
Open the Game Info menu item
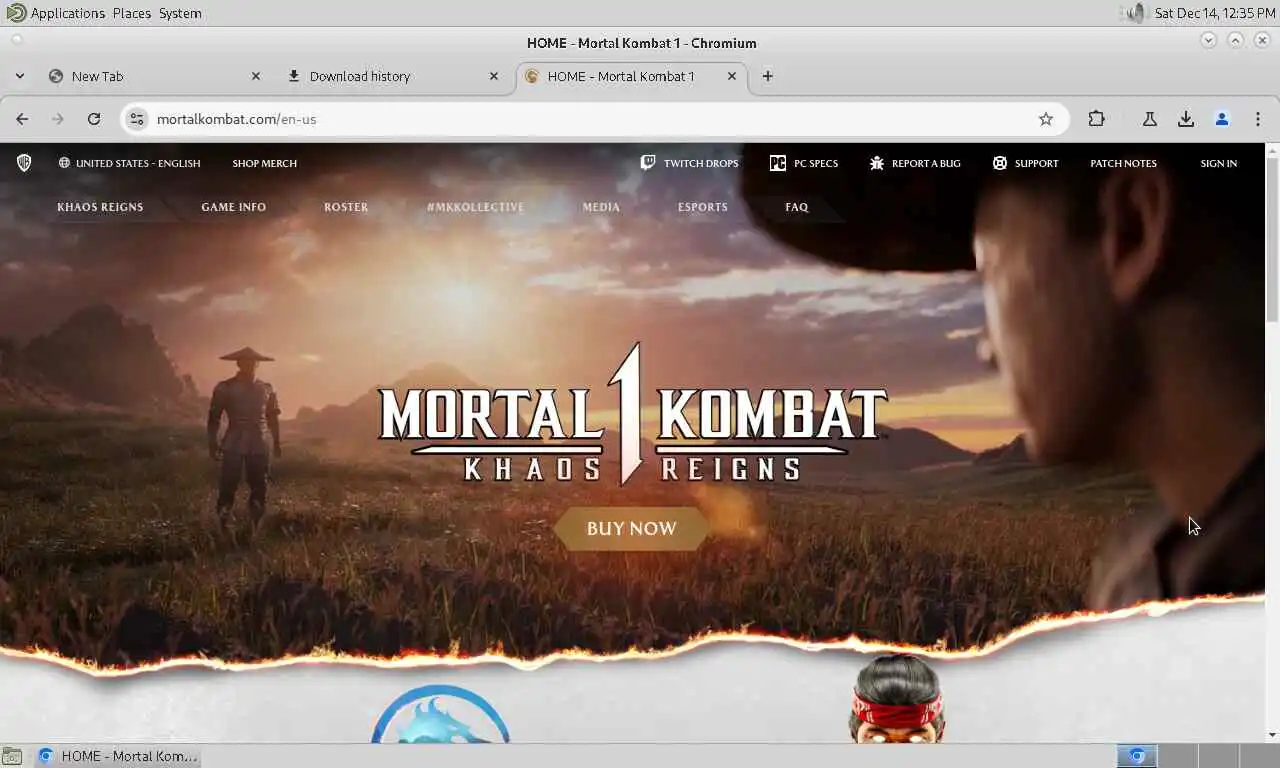[233, 207]
